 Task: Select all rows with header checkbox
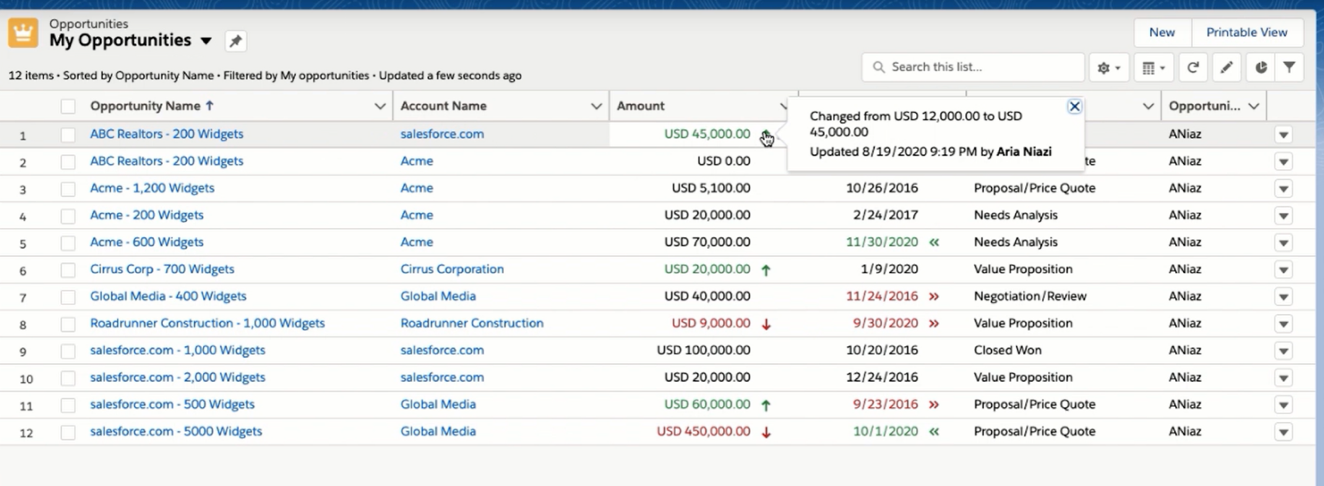[x=68, y=106]
